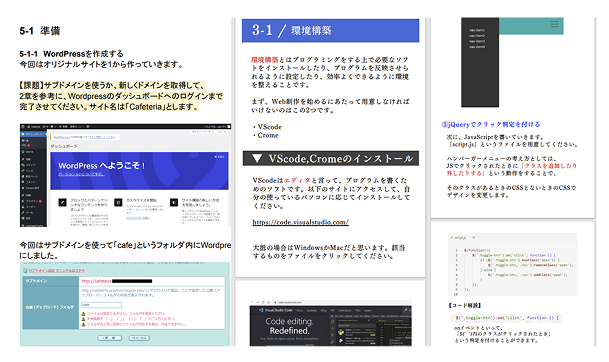Click the half-circle styles icon in welcome panel
This screenshot has width=609, height=362.
point(174,202)
